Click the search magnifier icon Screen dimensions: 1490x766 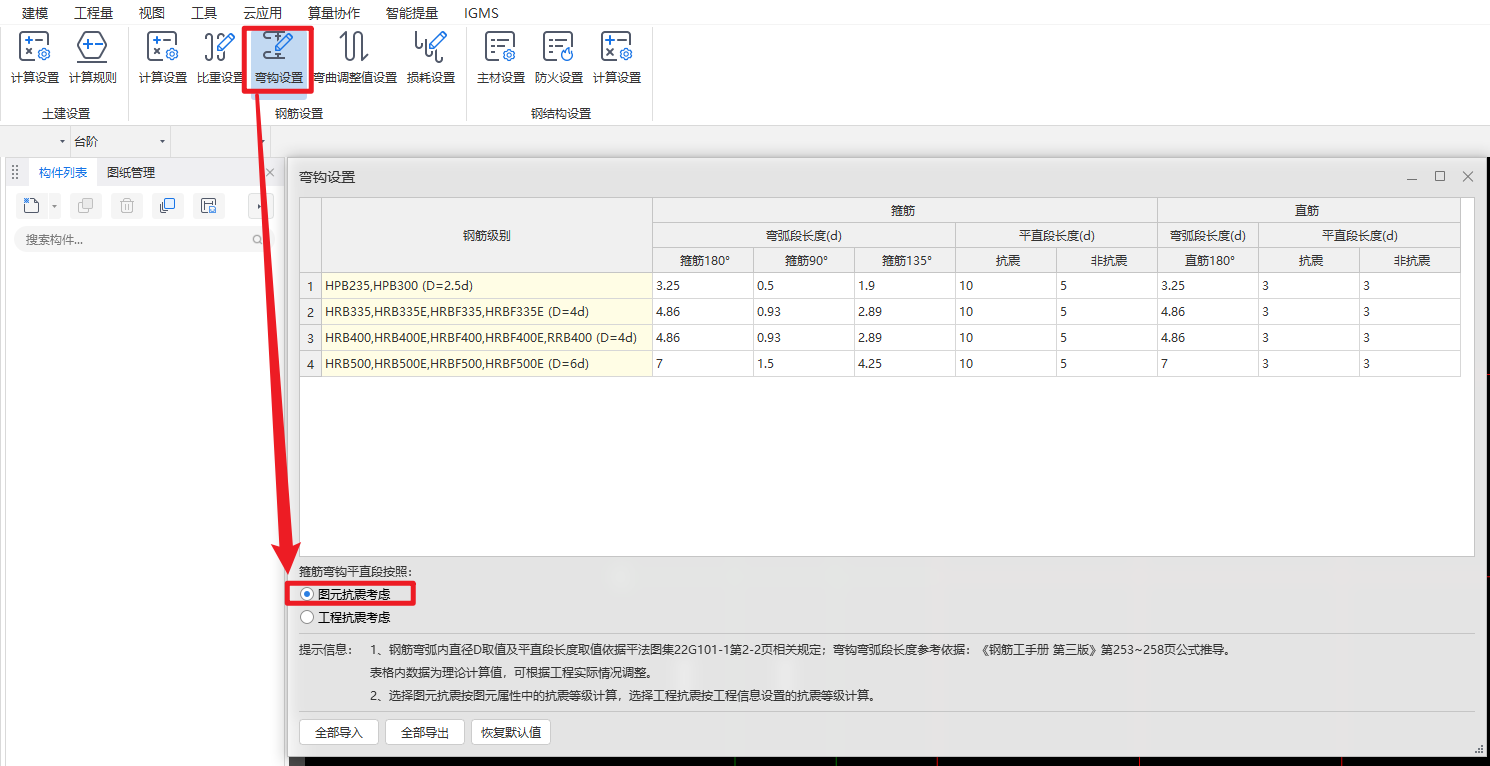pos(257,240)
